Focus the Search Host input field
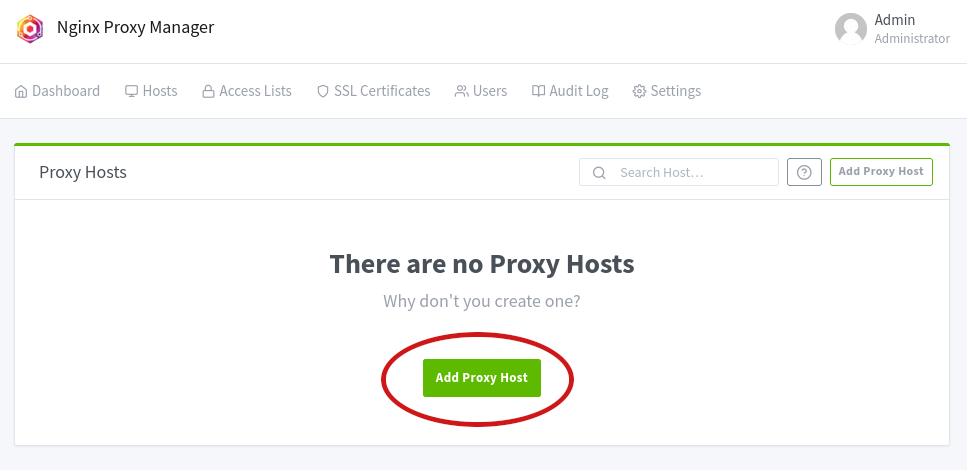Screen dimensions: 967x470 692,173
